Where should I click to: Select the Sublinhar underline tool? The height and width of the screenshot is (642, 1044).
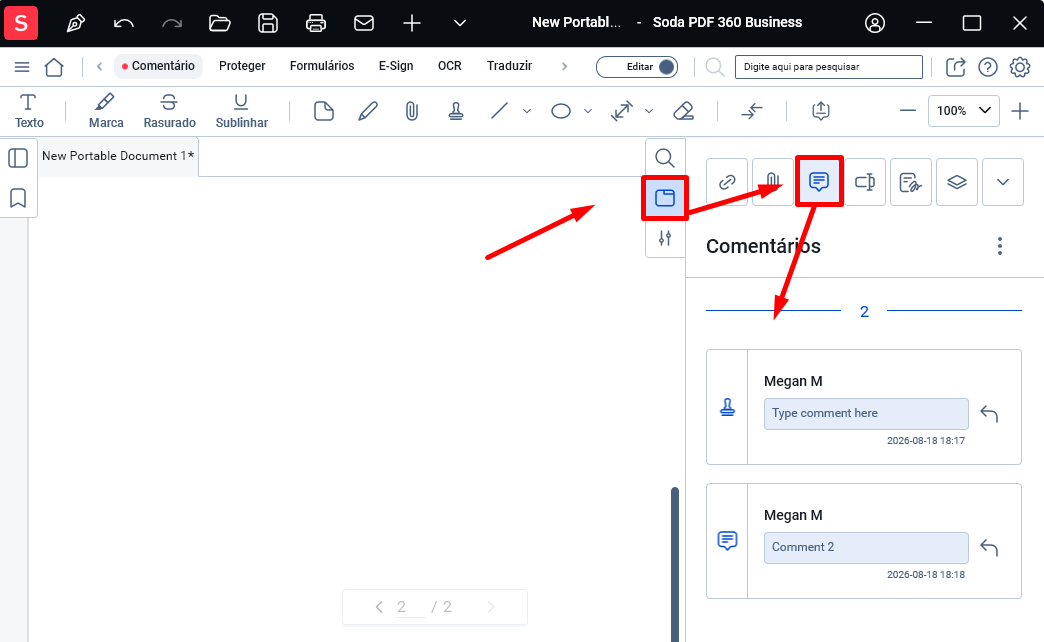pos(242,111)
